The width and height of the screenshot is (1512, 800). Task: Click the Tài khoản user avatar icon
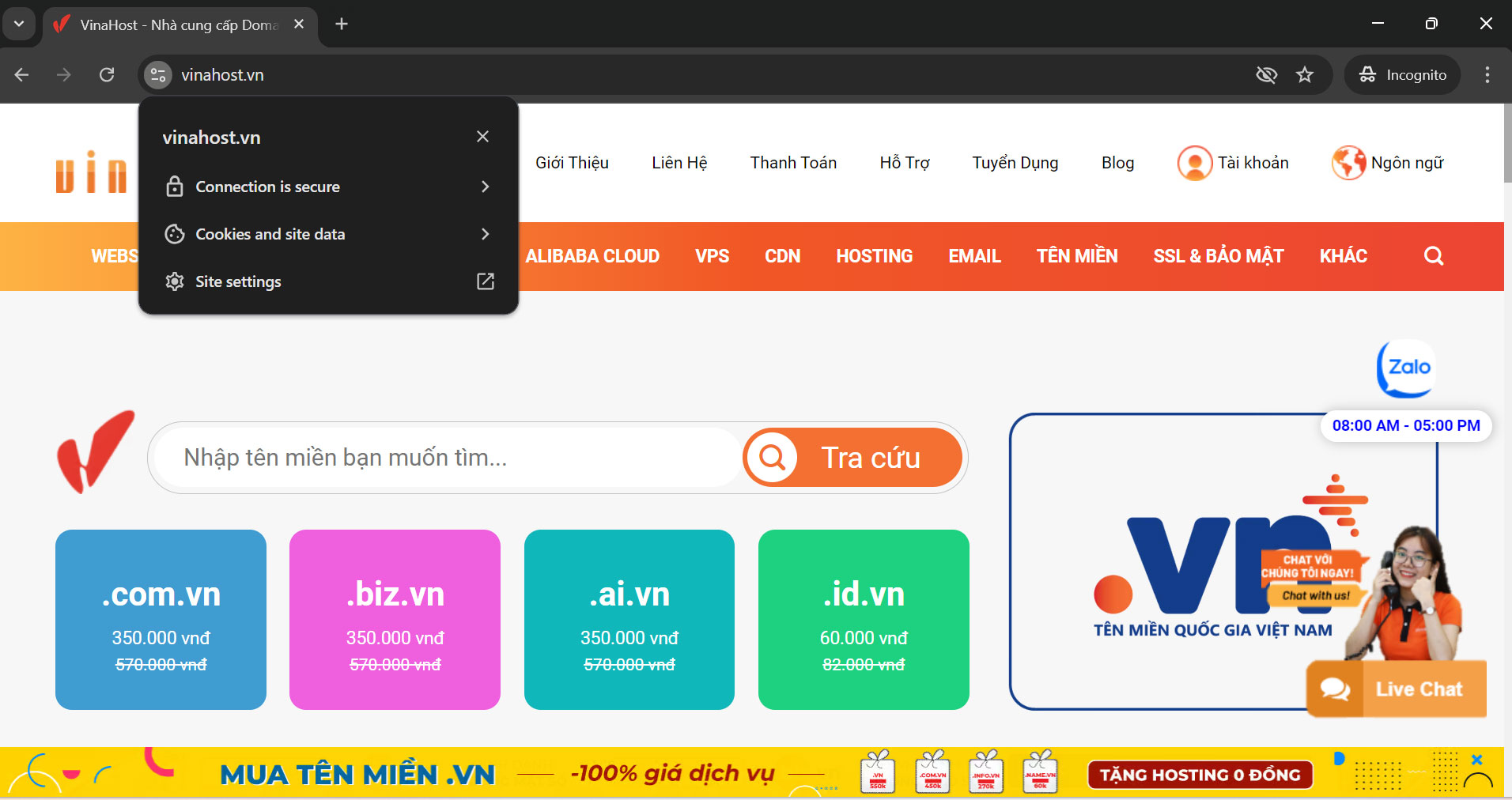tap(1194, 163)
